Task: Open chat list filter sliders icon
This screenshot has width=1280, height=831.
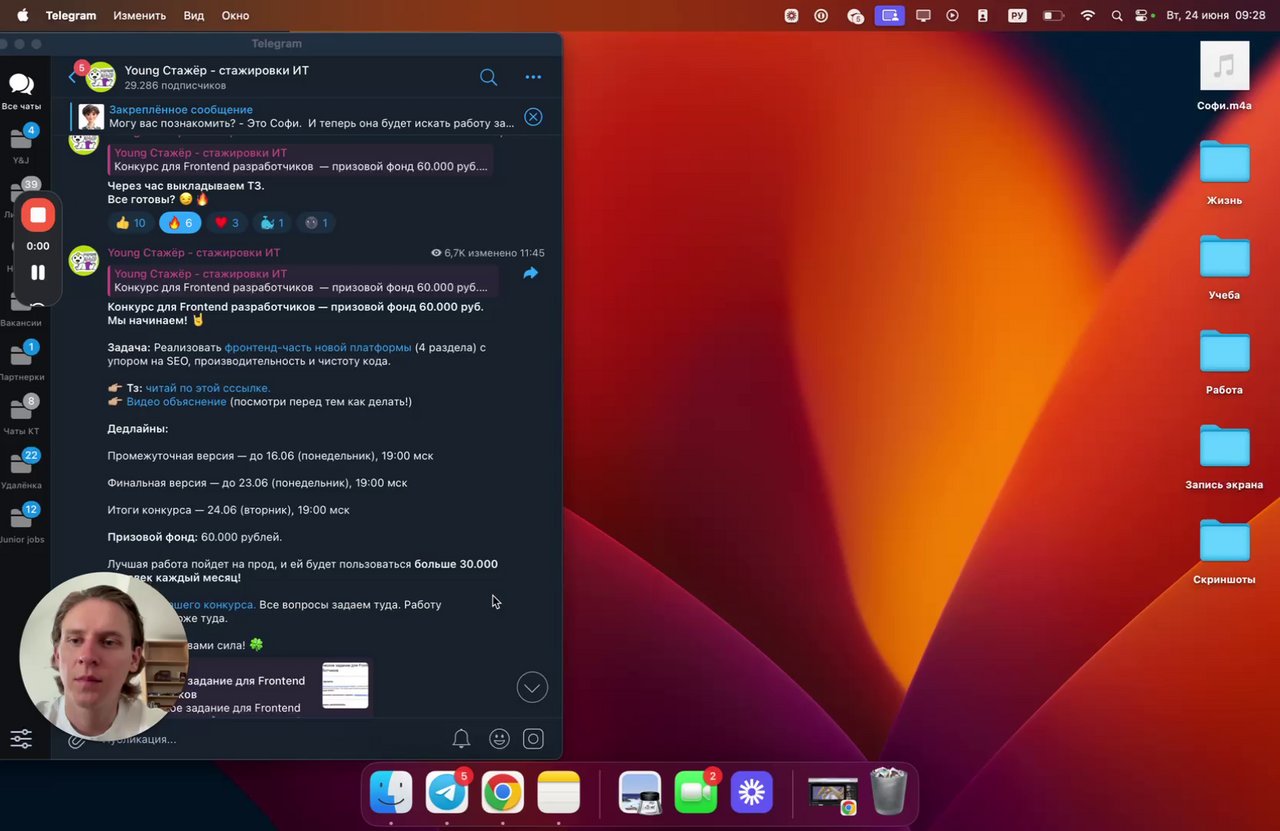Action: click(21, 739)
